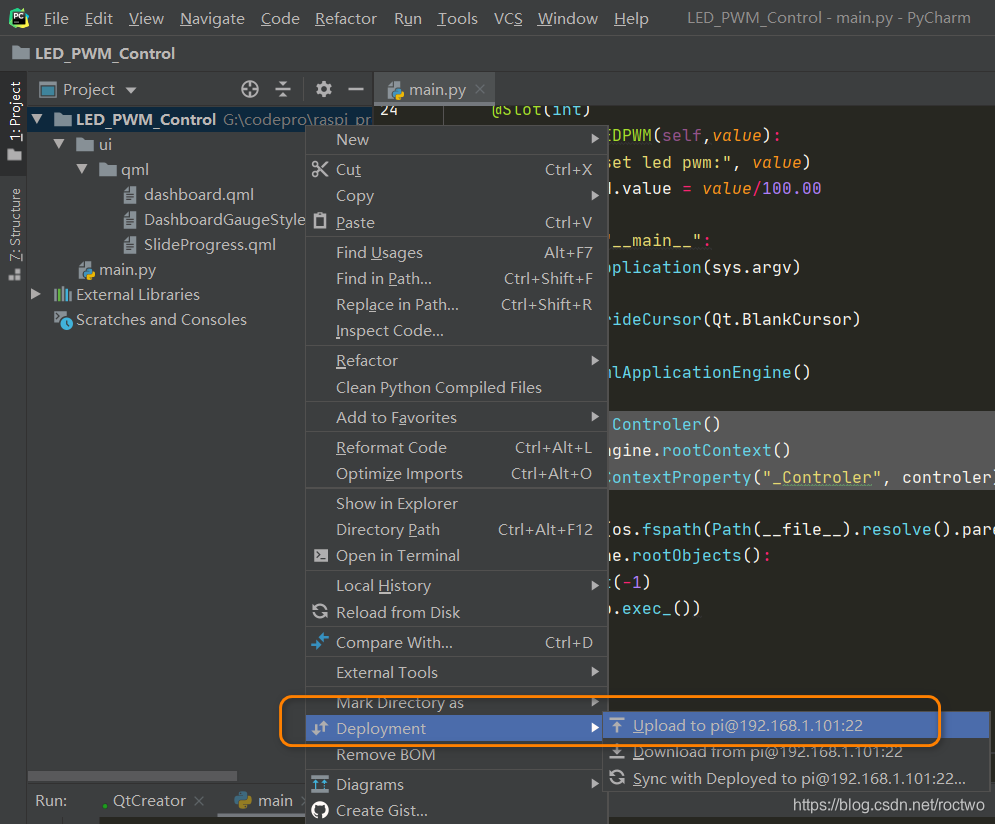Collapse the ui folder

60,144
